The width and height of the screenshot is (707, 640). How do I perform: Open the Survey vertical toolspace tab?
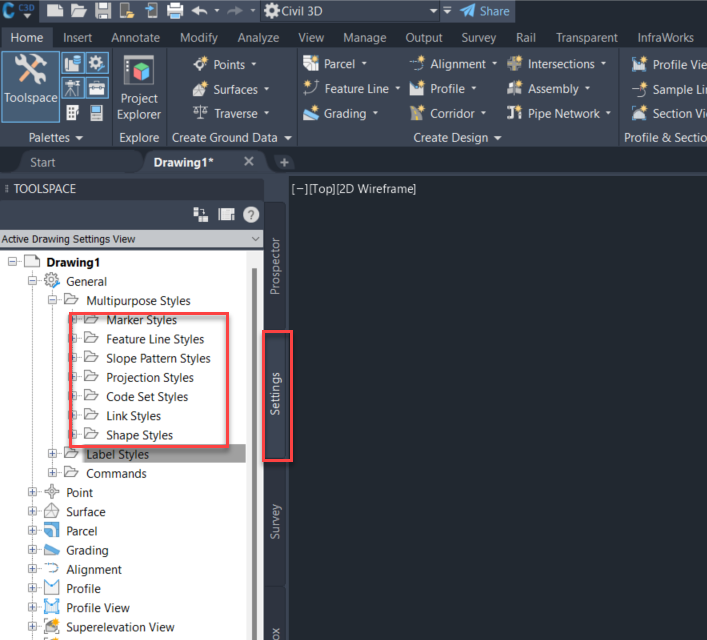pyautogui.click(x=275, y=521)
